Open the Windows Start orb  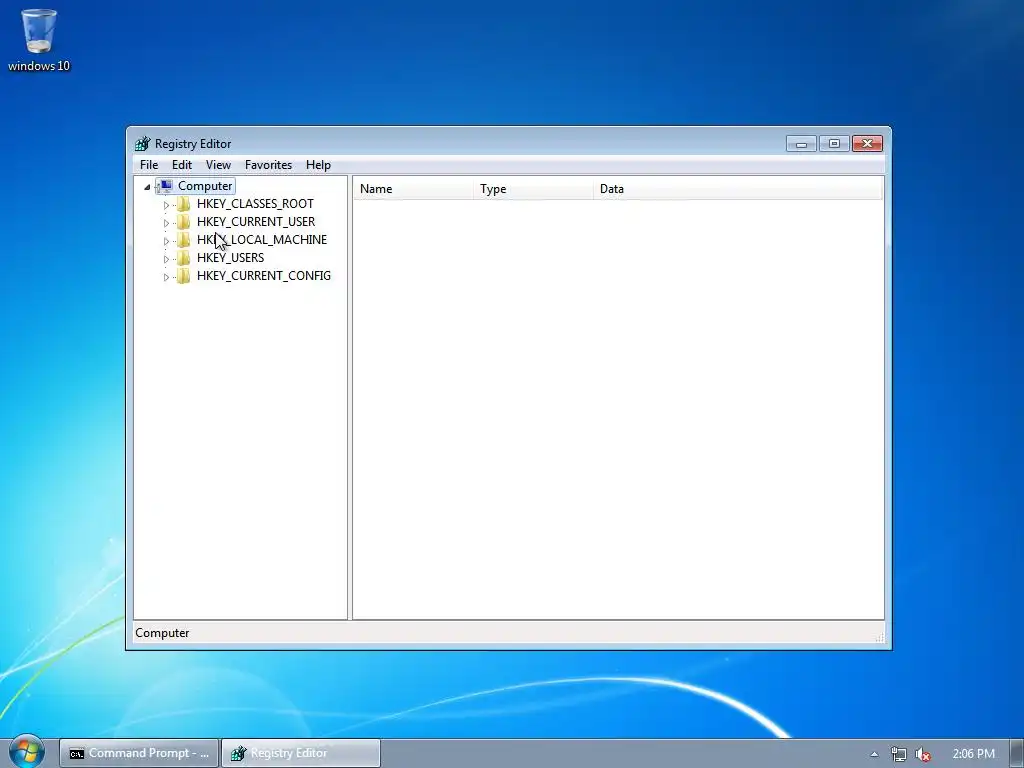point(27,752)
